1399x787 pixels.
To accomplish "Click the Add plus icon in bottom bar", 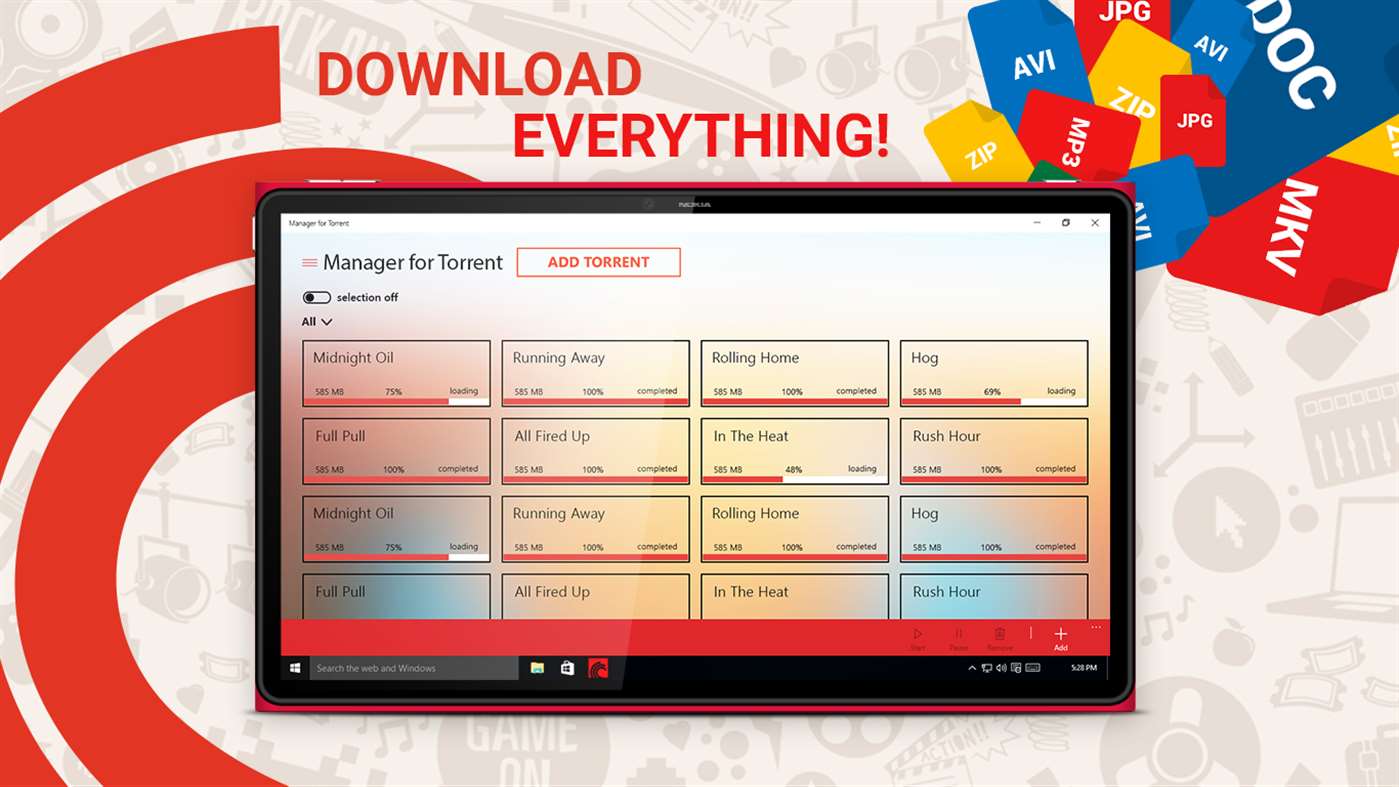I will pos(1061,634).
